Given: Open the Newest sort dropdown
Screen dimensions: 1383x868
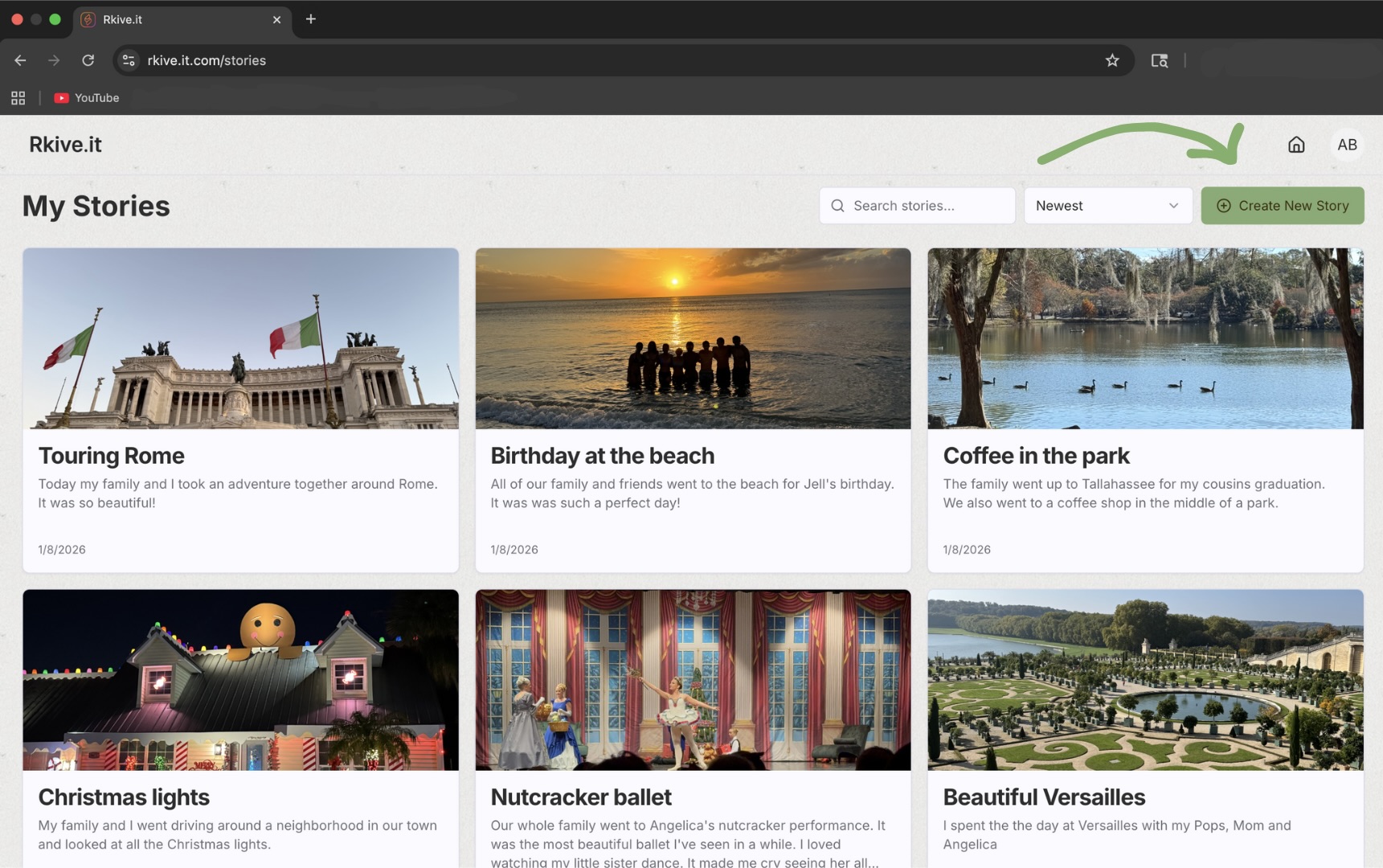Looking at the screenshot, I should coord(1107,206).
